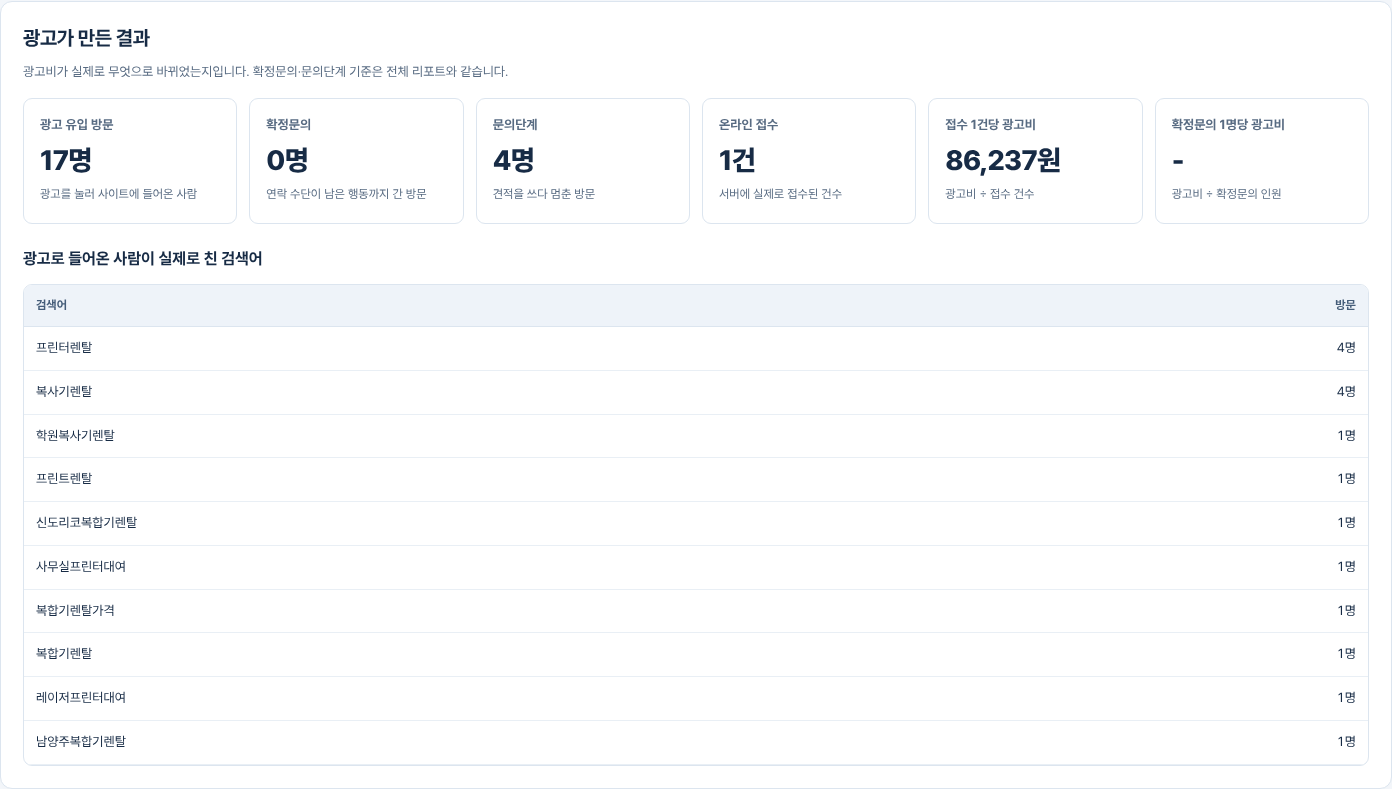Select the search term "프린터렌탈"
Screen dimensions: 1392x789
coord(64,348)
